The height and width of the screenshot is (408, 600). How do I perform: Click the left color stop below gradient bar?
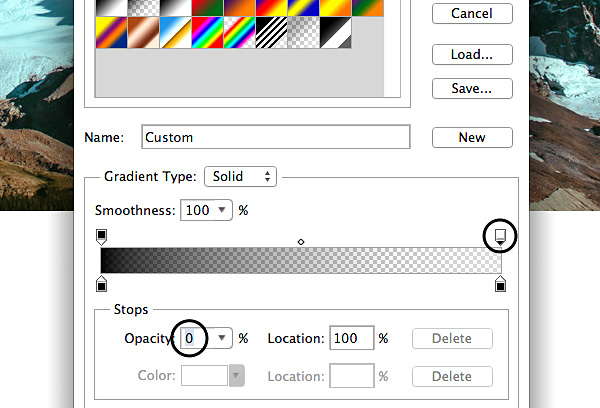(x=101, y=286)
